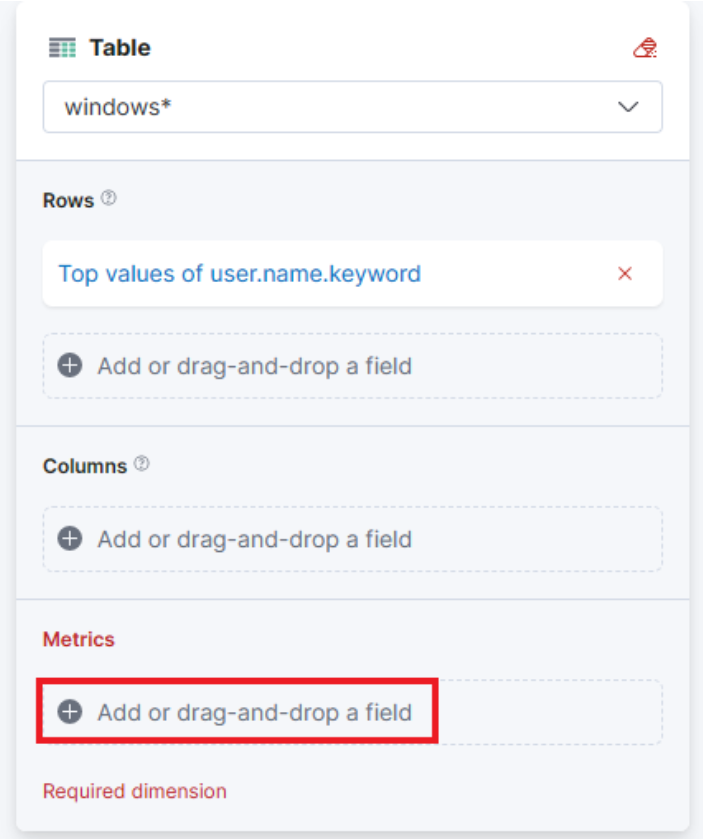Select the Table visualization icon
Viewport: 703px width, 839px height.
(x=60, y=45)
